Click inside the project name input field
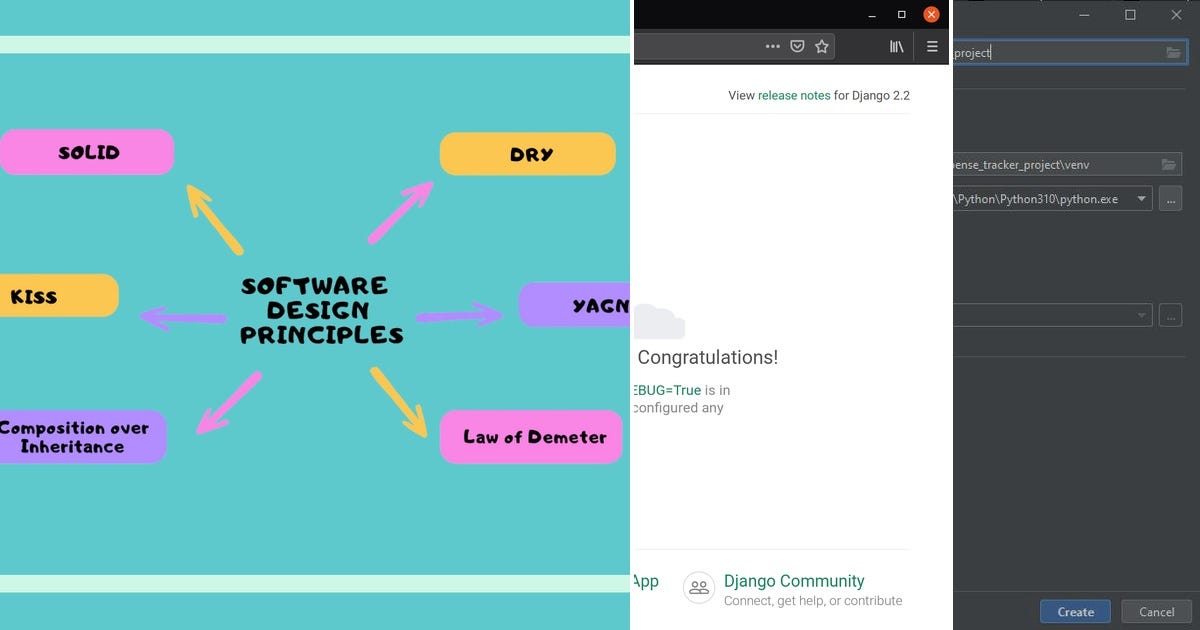Viewport: 1200px width, 630px height. 1050,52
